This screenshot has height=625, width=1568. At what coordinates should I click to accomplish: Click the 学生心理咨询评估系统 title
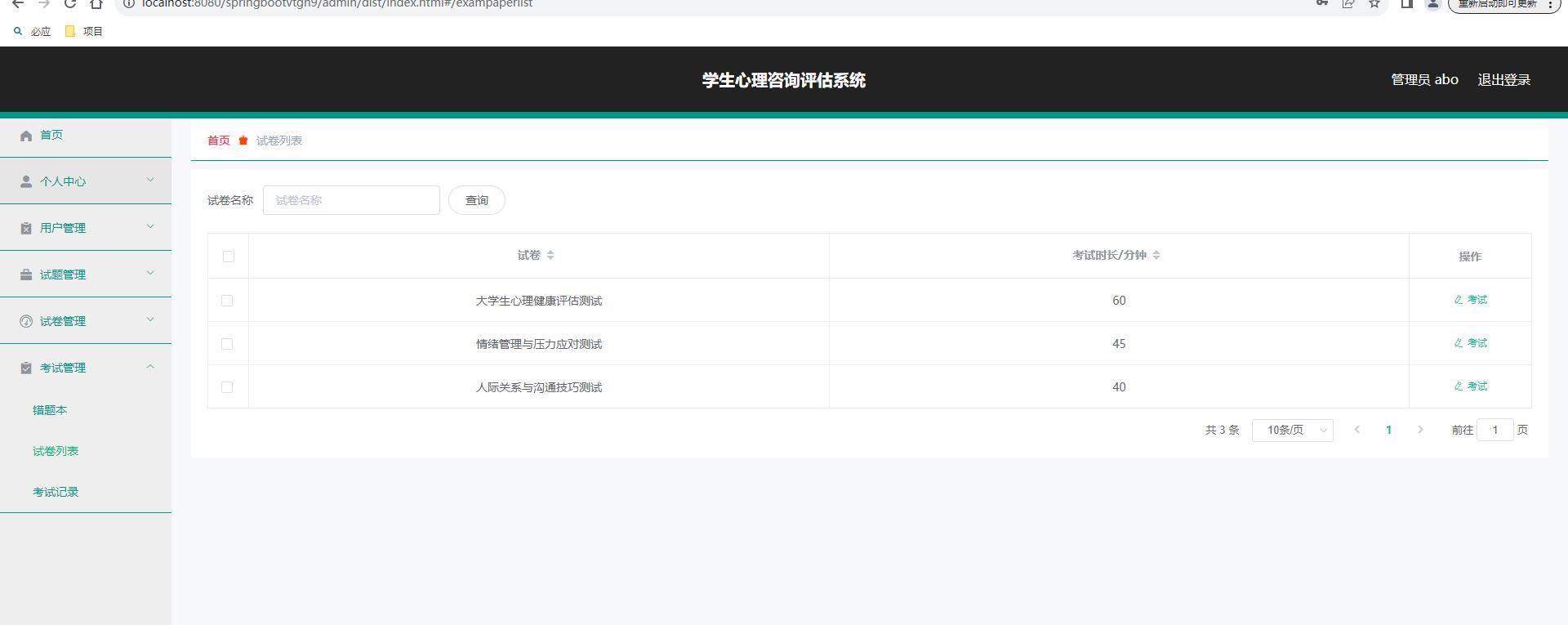[784, 80]
